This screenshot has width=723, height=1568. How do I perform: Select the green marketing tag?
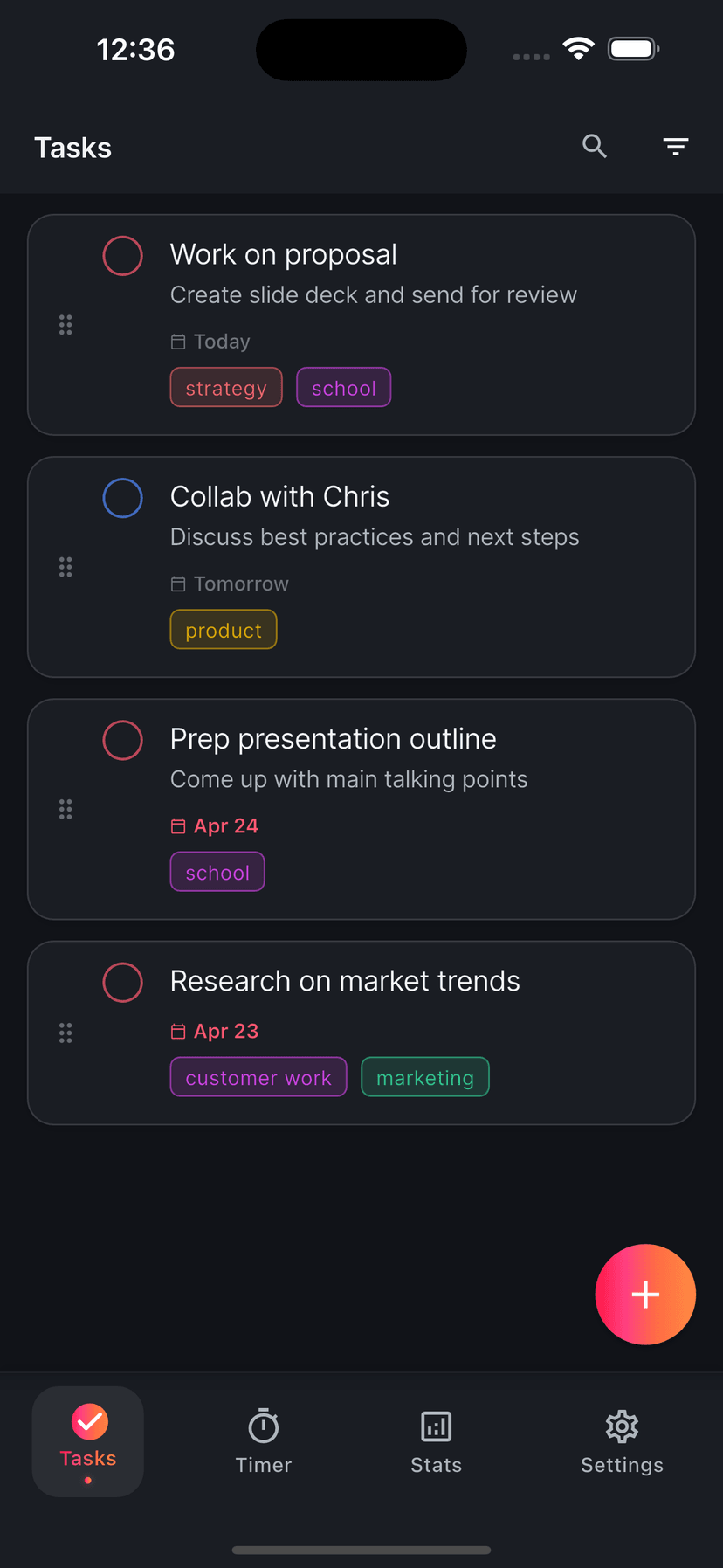pos(425,1077)
